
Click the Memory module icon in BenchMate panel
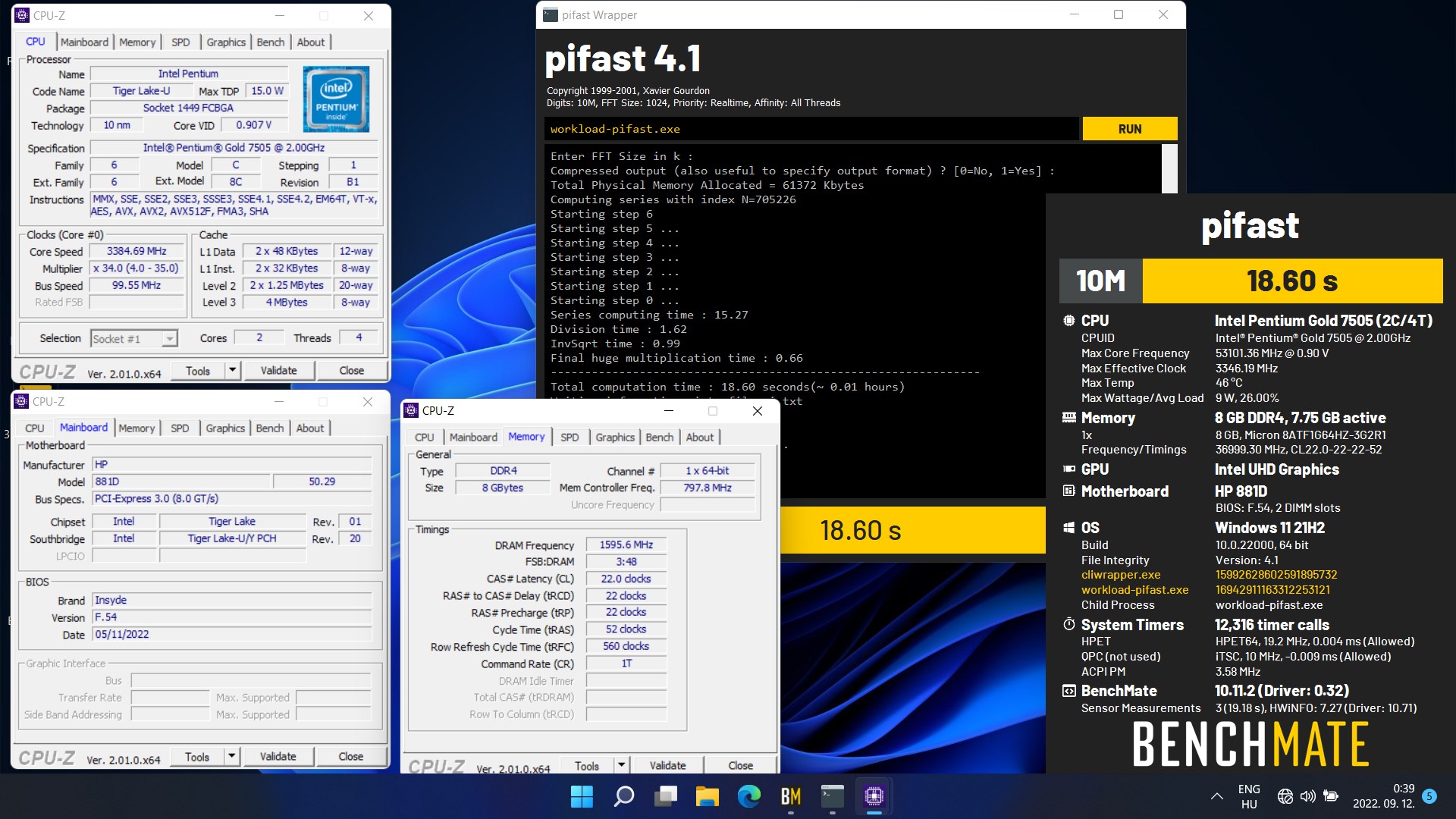click(1068, 418)
